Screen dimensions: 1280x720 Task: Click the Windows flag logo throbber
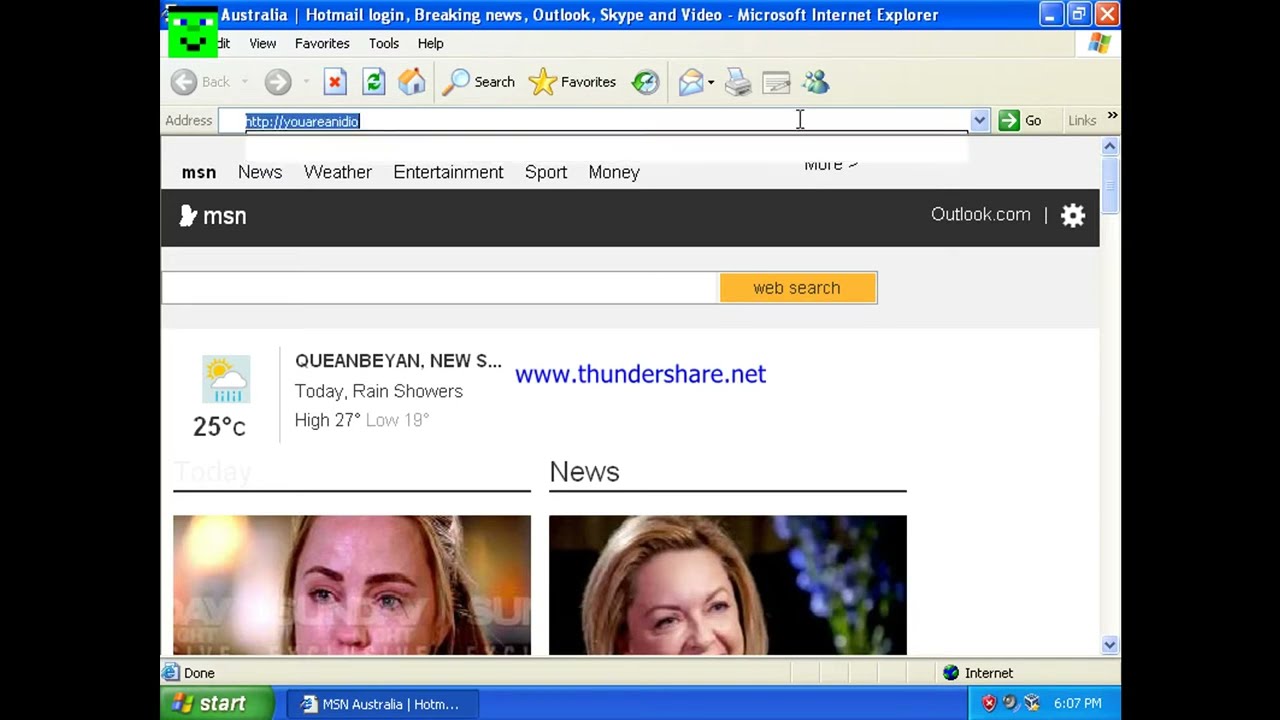click(1100, 43)
